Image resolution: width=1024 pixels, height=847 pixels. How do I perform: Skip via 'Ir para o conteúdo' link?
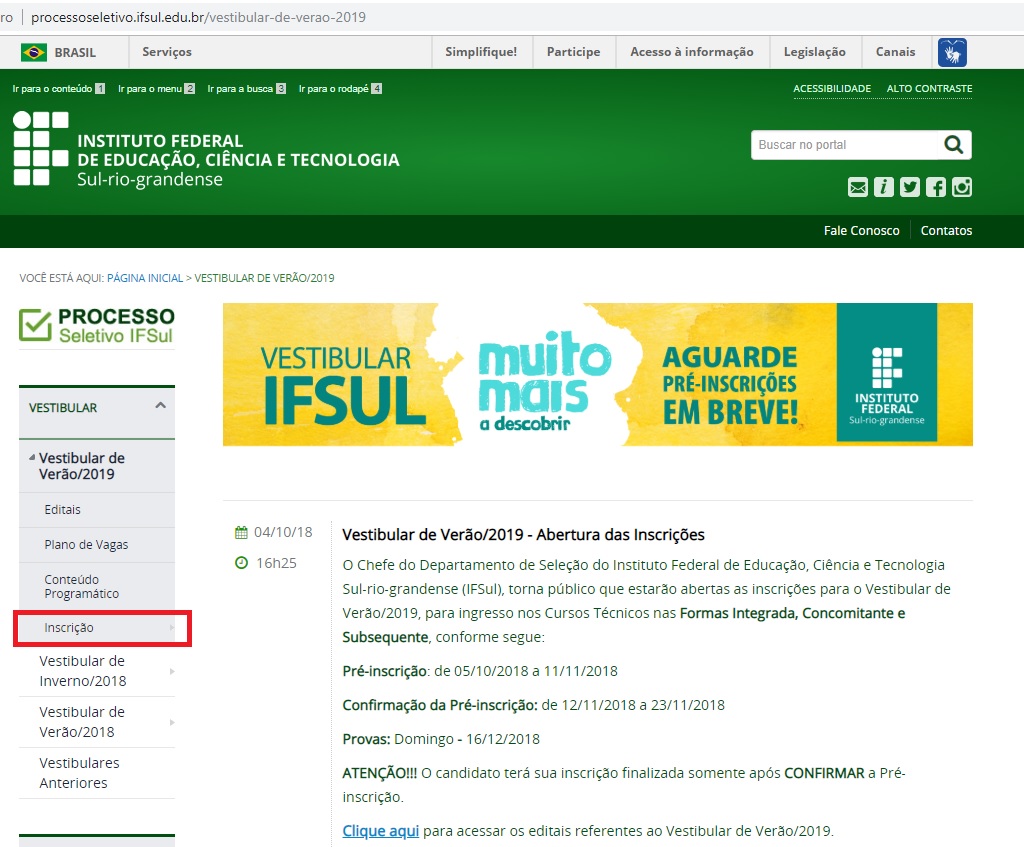click(58, 89)
